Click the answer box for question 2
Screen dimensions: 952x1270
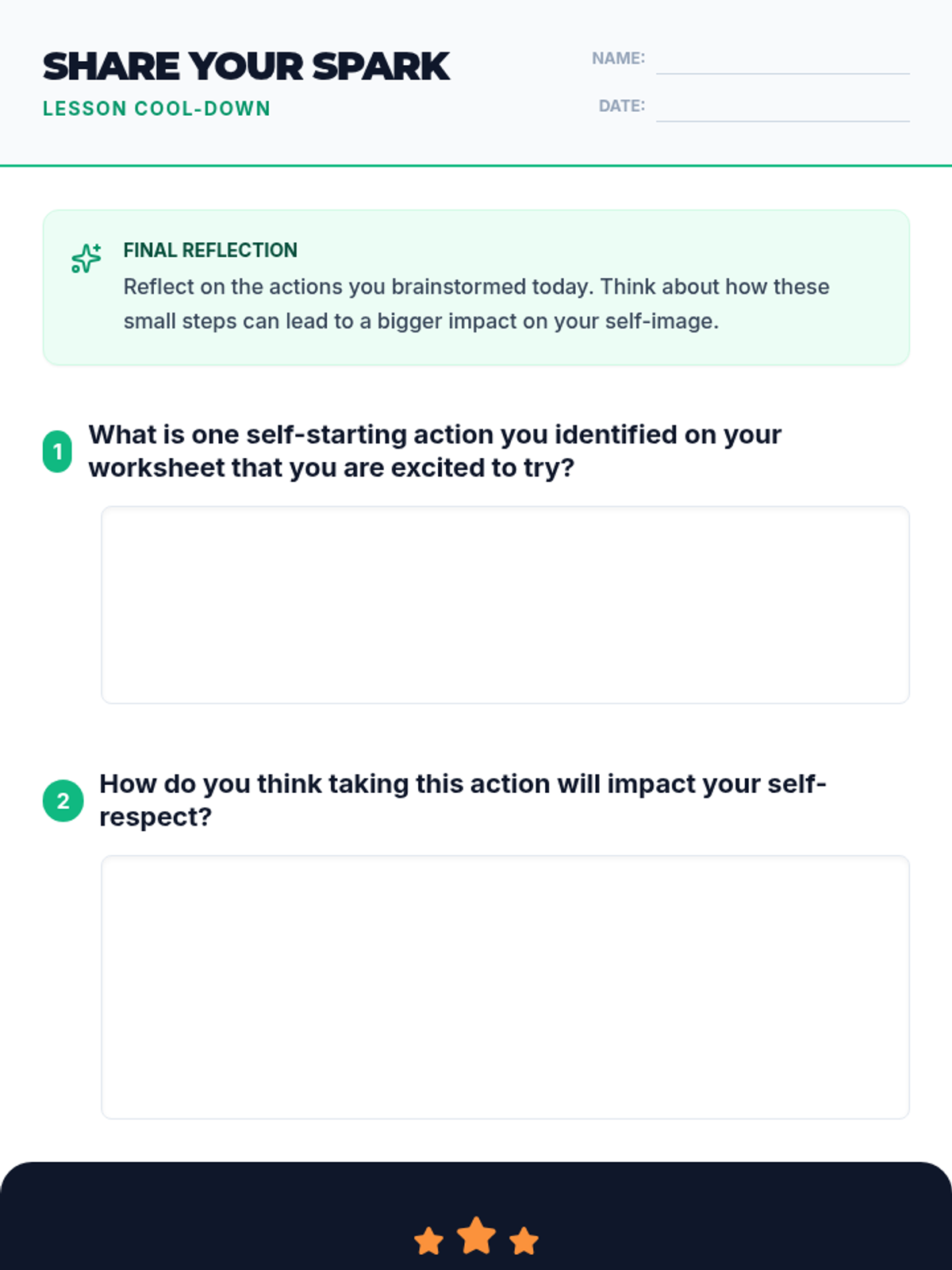[505, 987]
